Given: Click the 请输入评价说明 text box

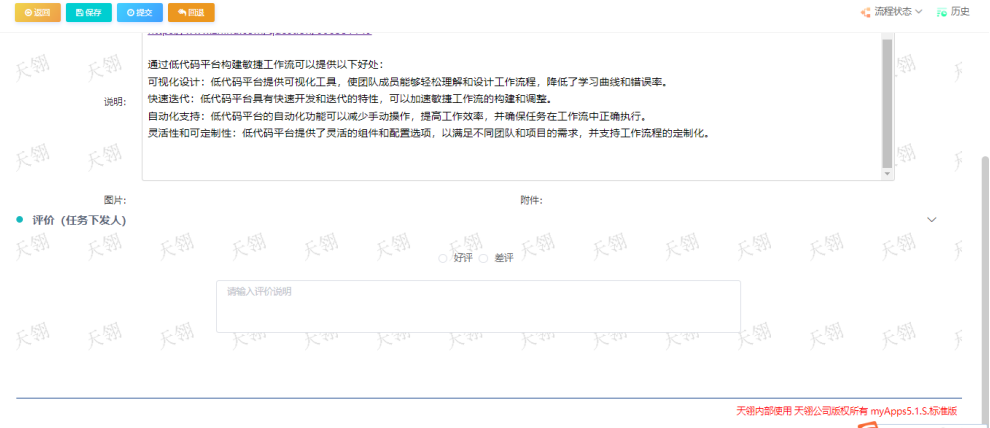Looking at the screenshot, I should (478, 306).
